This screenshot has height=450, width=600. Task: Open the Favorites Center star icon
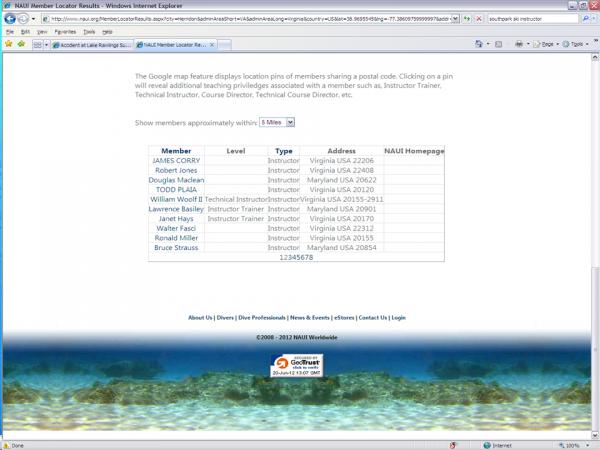pyautogui.click(x=8, y=44)
